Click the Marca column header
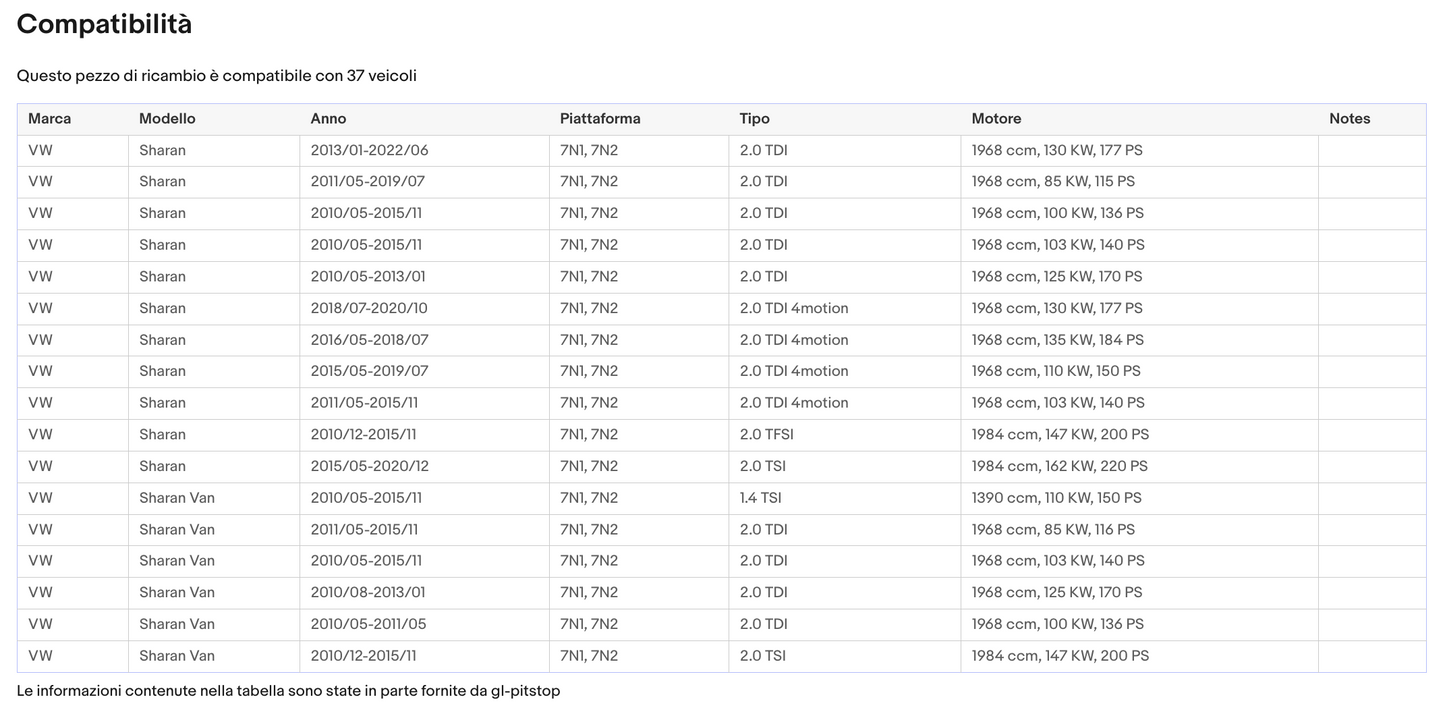 49,119
